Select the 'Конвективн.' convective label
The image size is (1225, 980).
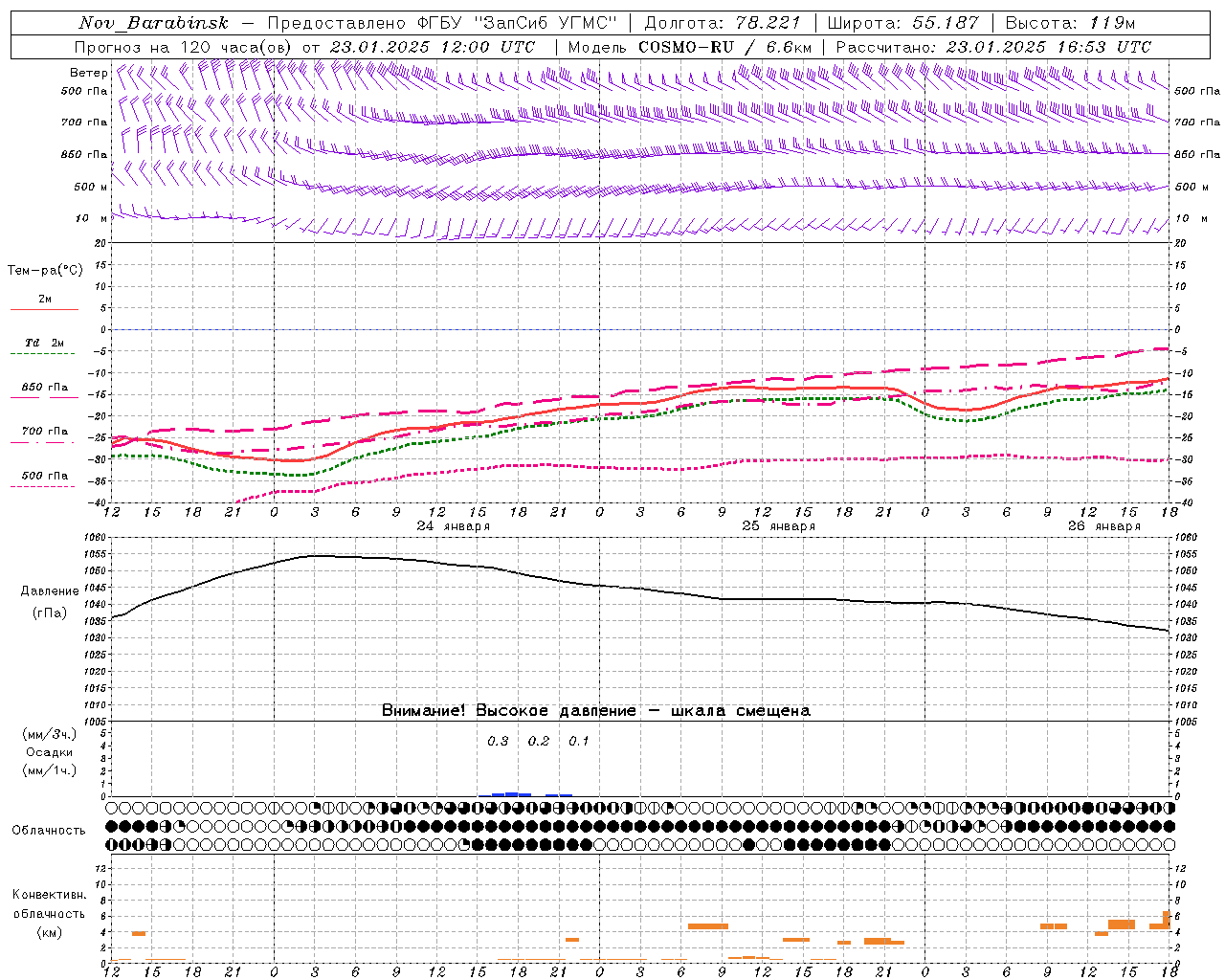coord(50,895)
